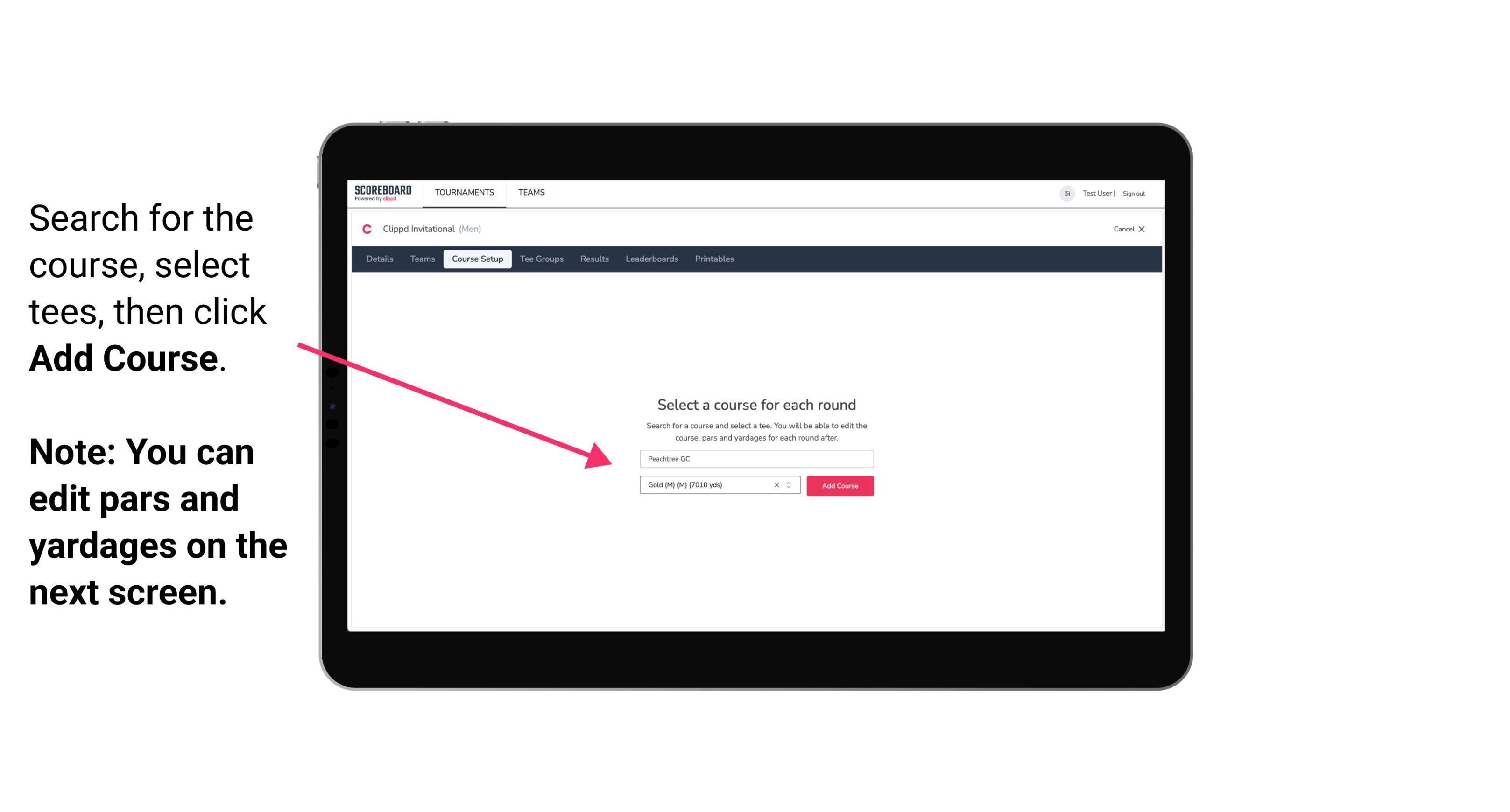Open the Printables tab dropdown

click(x=715, y=259)
